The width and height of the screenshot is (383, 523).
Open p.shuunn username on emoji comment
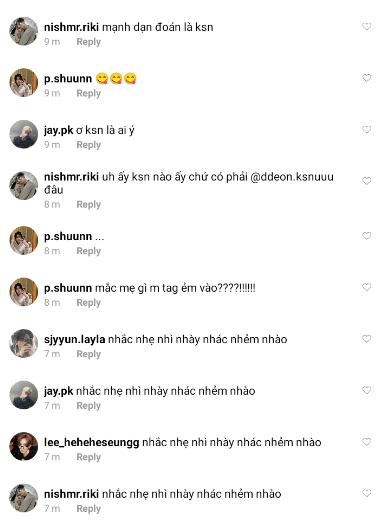click(68, 79)
